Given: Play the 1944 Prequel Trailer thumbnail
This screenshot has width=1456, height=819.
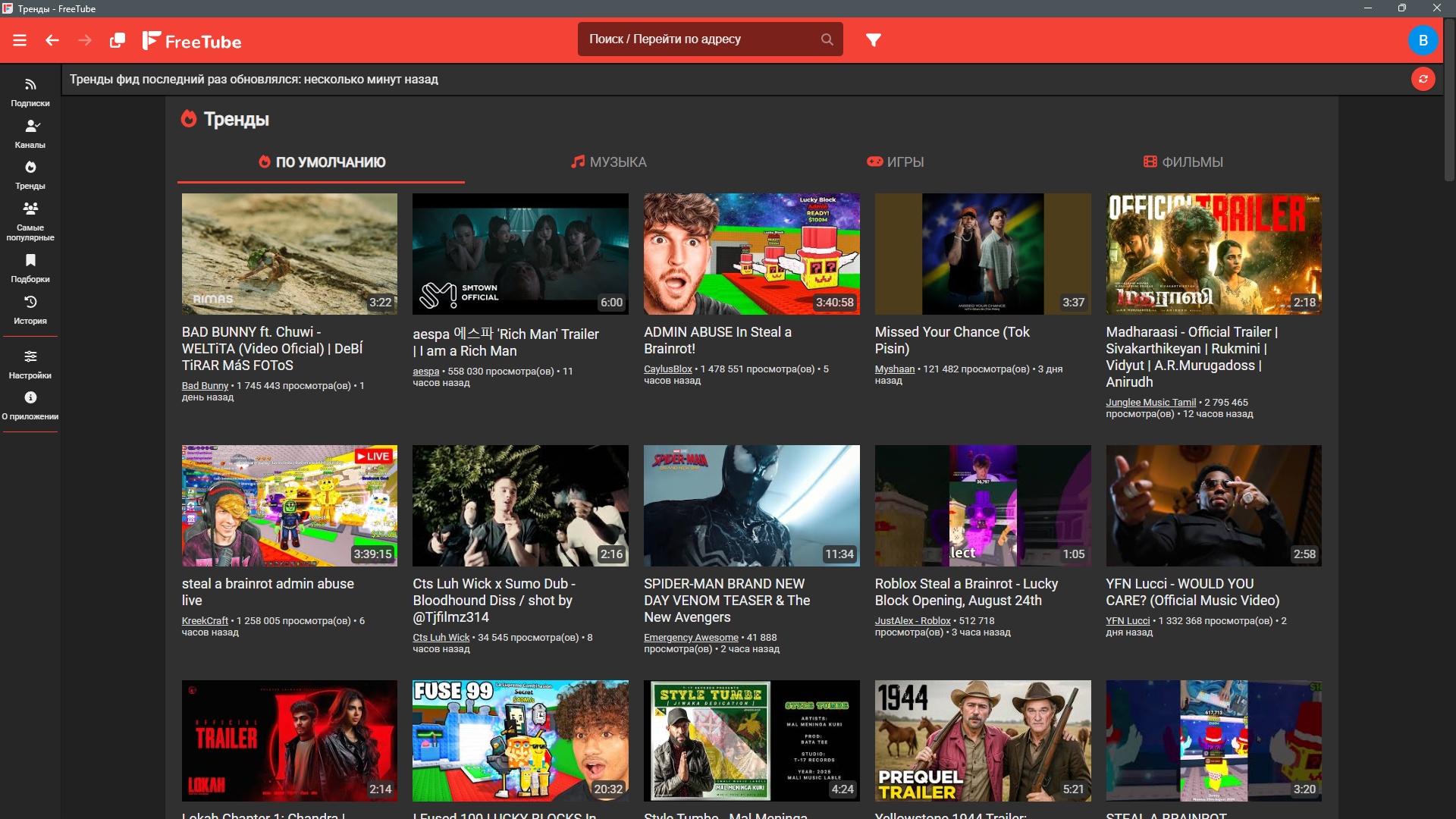Looking at the screenshot, I should 983,741.
